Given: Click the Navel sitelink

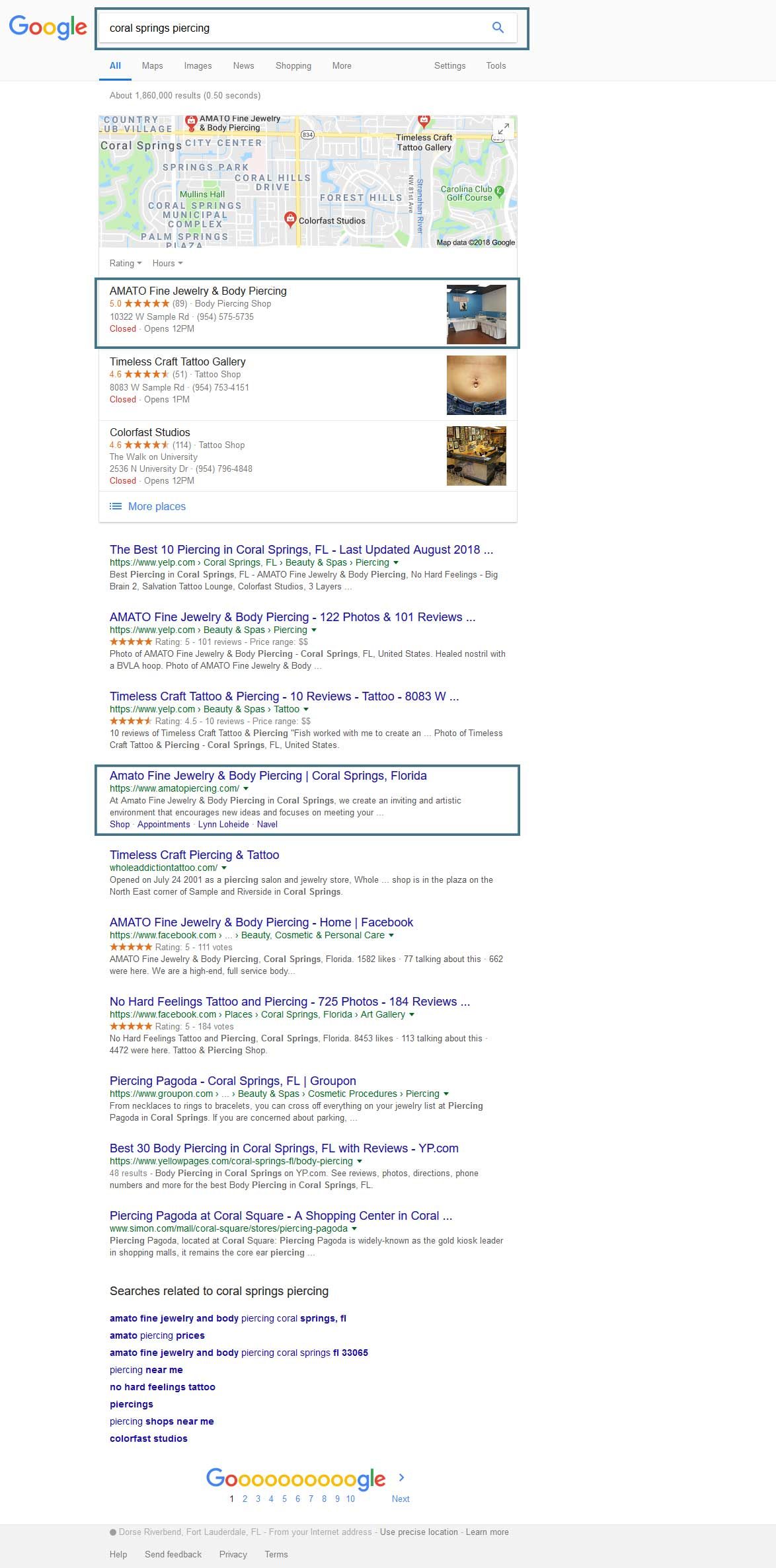Looking at the screenshot, I should click(x=267, y=824).
